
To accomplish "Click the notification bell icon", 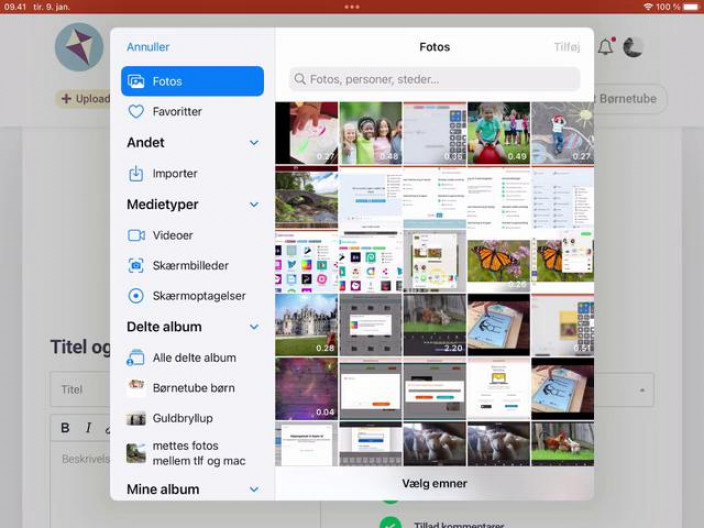I will 605,47.
